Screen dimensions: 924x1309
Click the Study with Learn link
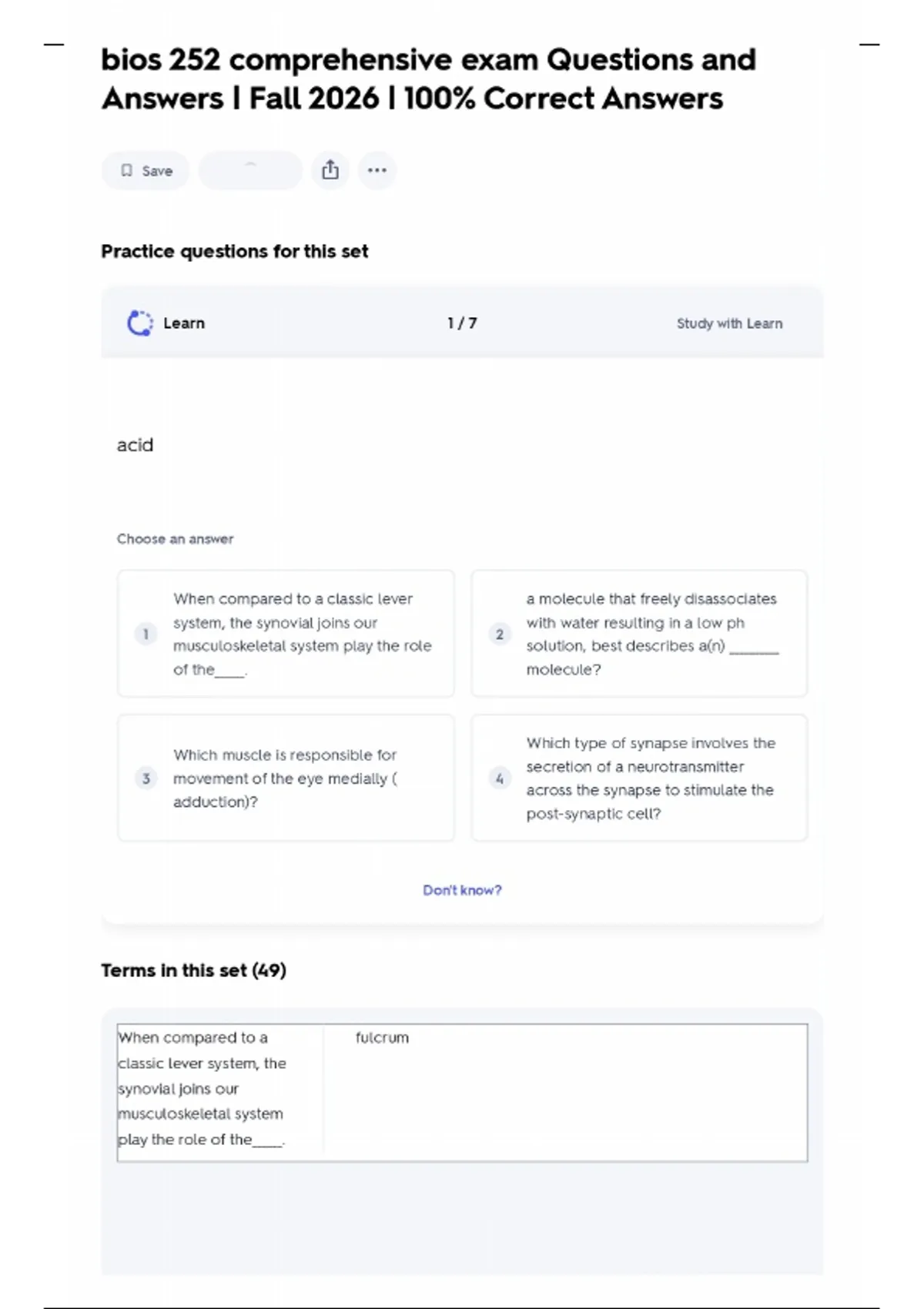click(729, 323)
